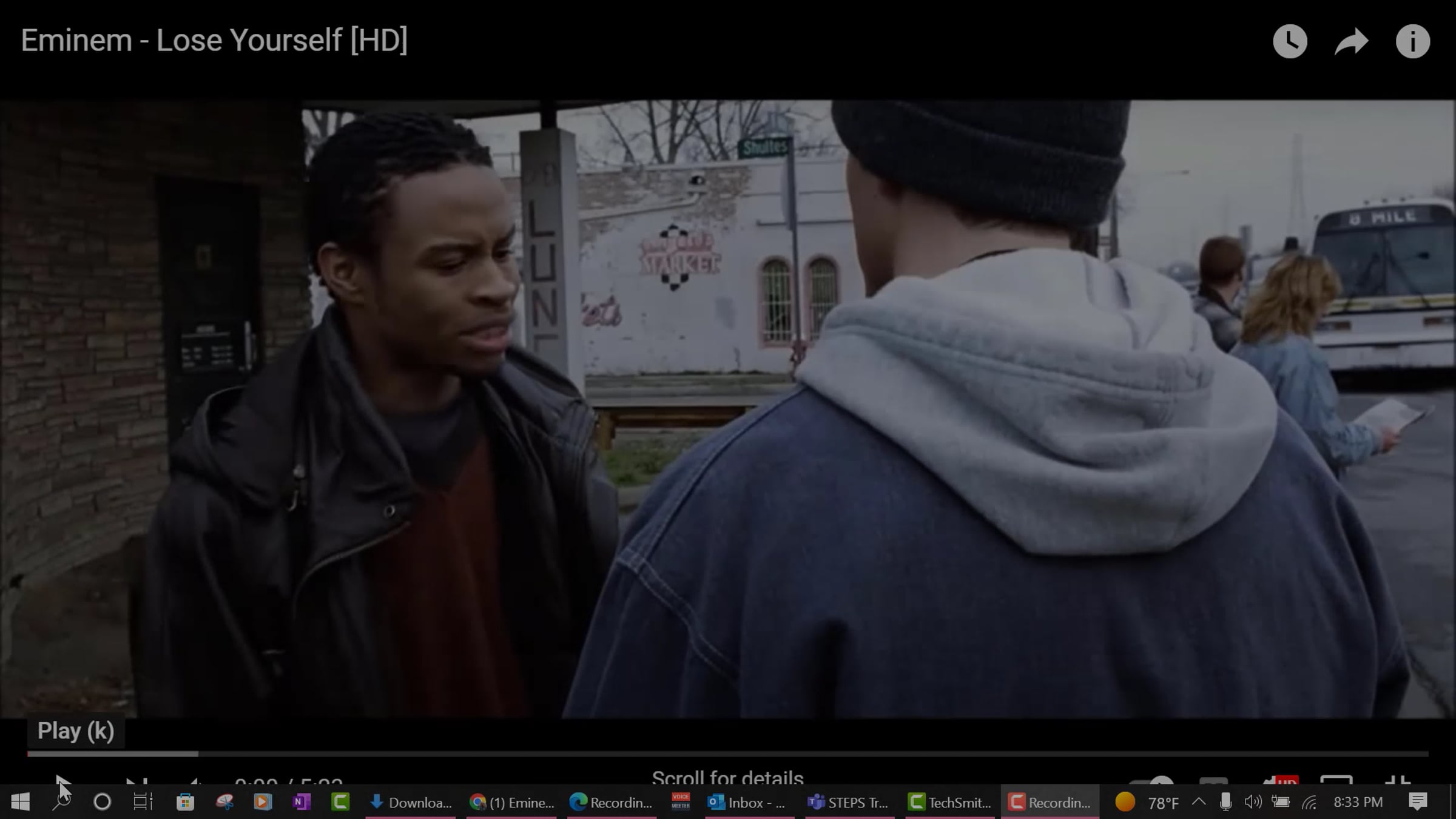Screen dimensions: 1456x819
Task: Switch to the Downloads window
Action: point(411,802)
